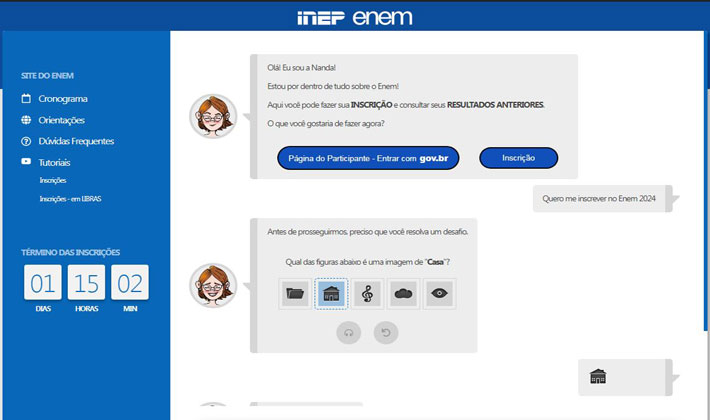The height and width of the screenshot is (420, 710).
Task: Click the SITE DO ENEM heading
Action: [x=47, y=76]
